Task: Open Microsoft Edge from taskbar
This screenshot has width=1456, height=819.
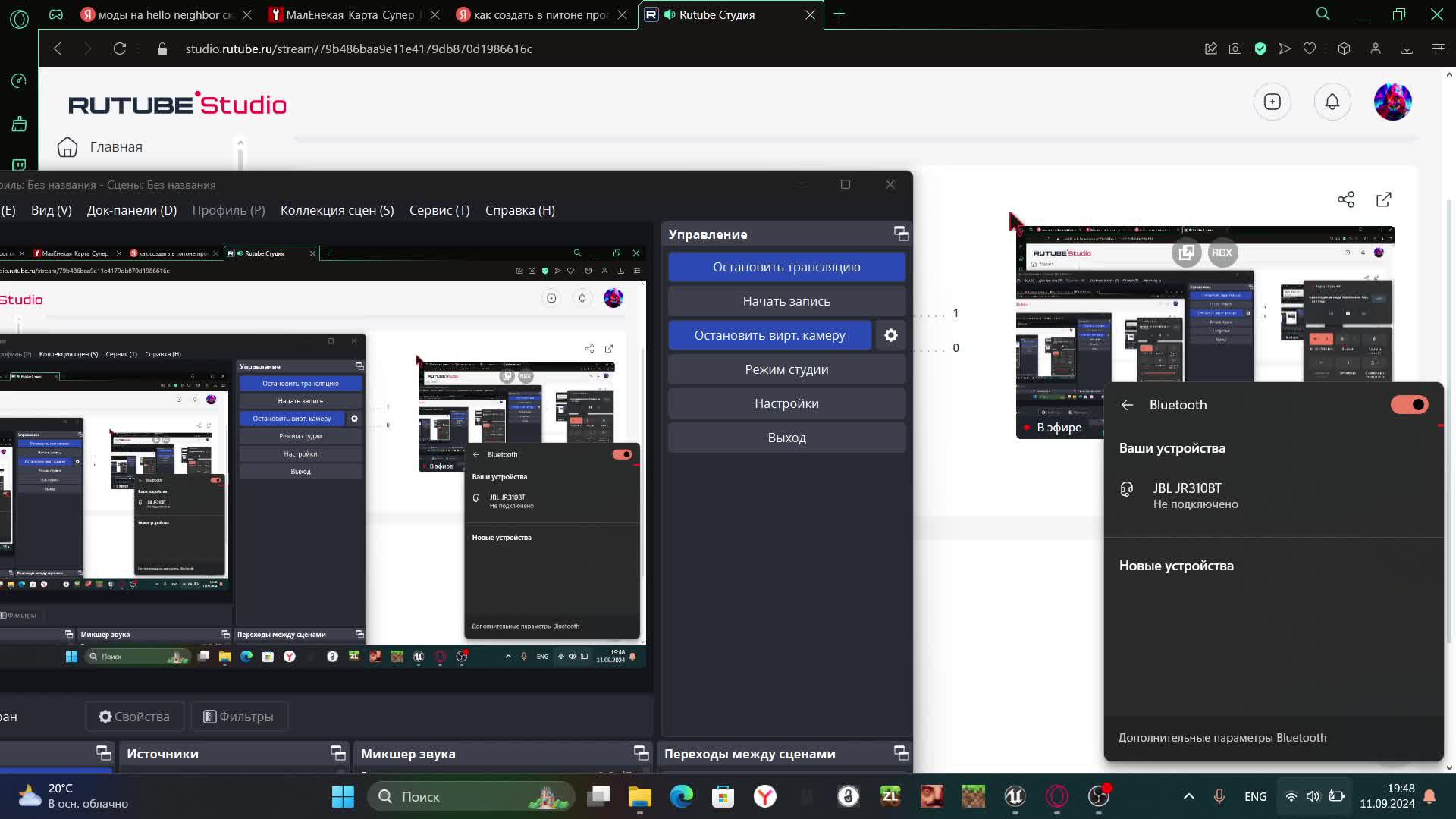Action: point(682,796)
